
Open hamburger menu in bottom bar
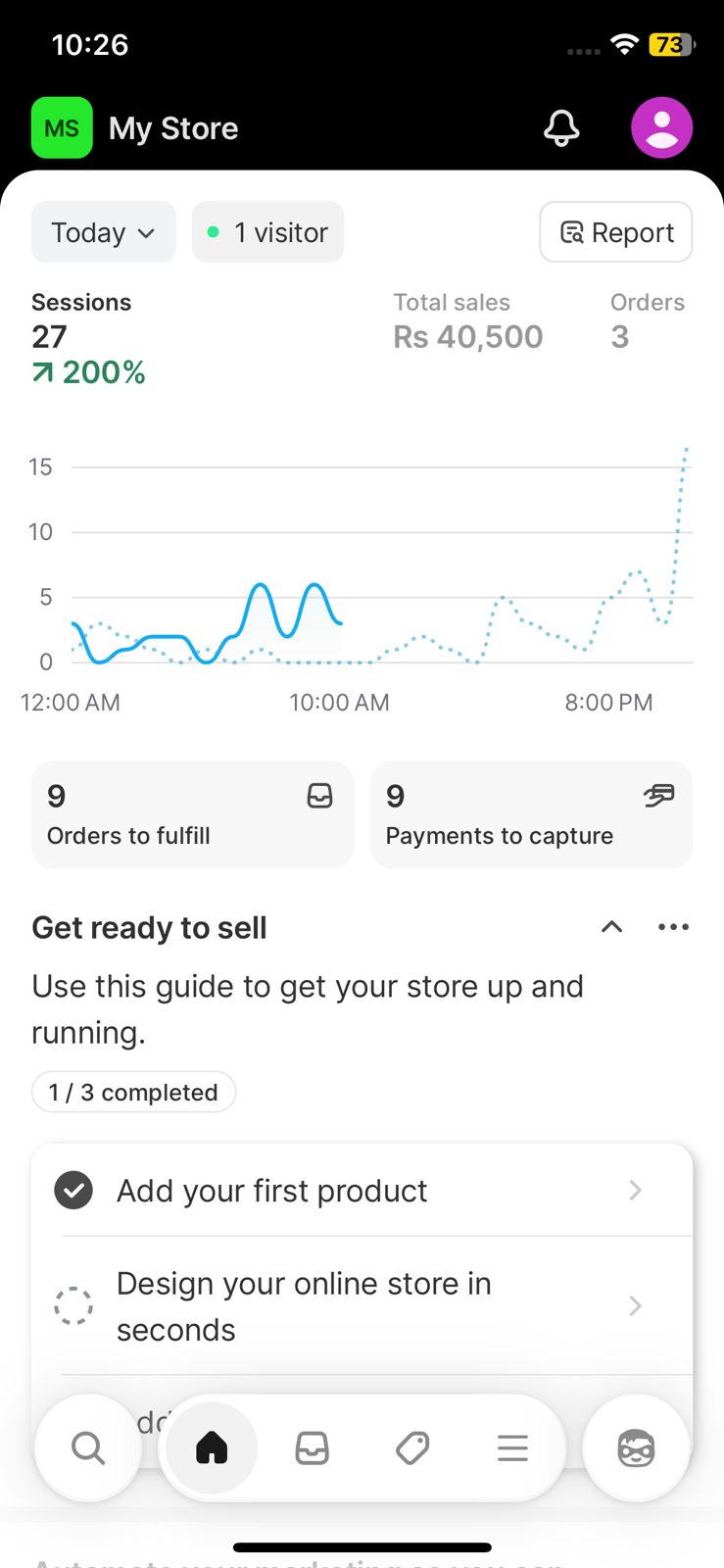(512, 1447)
